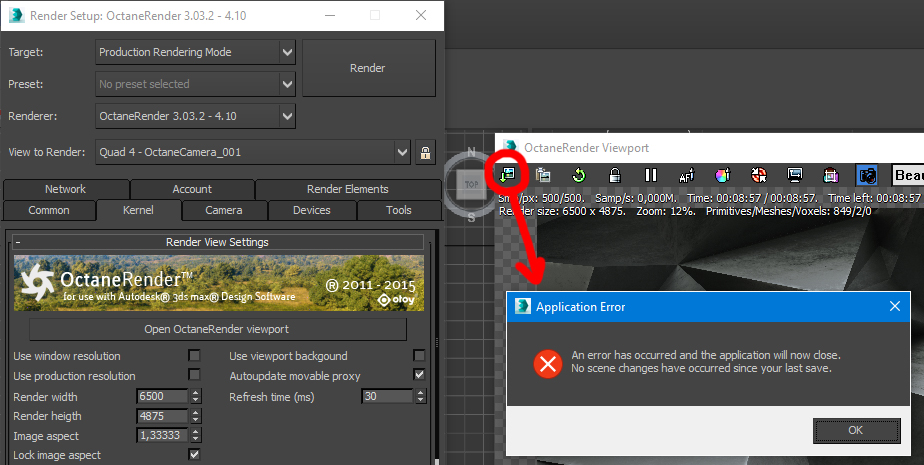Start rendering with the Render button
Screen dimensions: 924x465
(369, 68)
